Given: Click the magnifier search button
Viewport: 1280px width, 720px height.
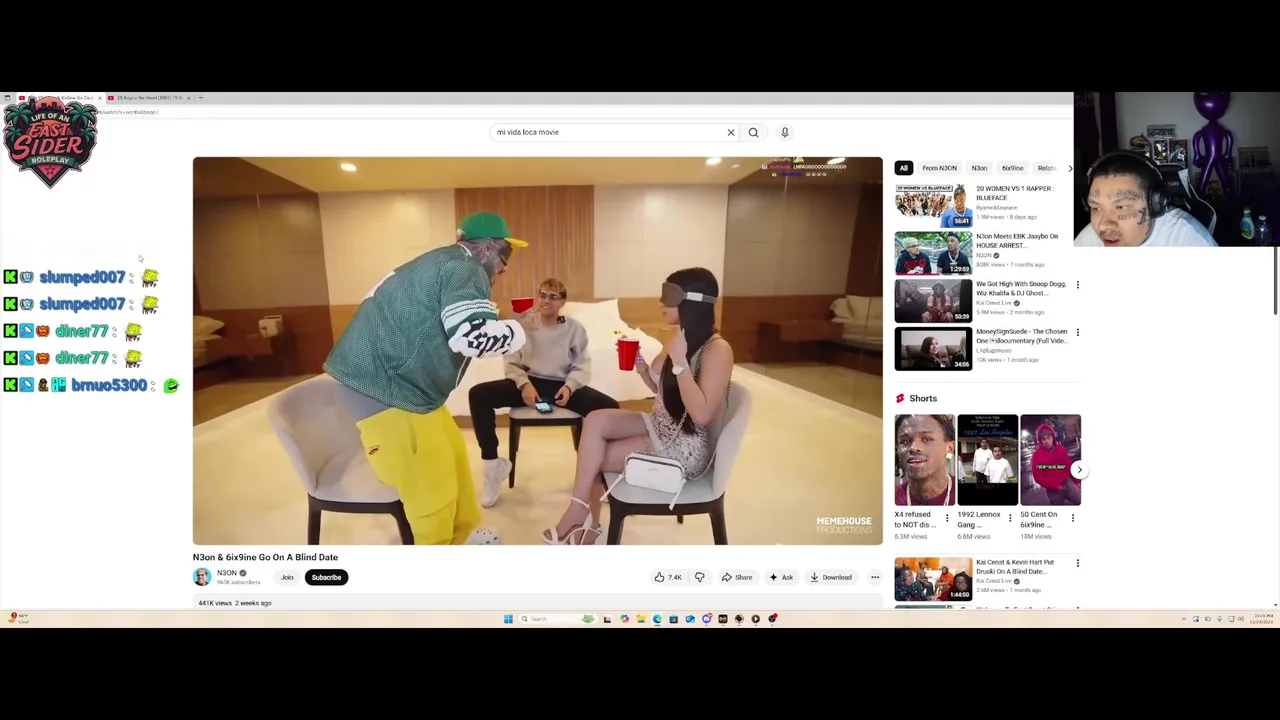Looking at the screenshot, I should point(753,132).
